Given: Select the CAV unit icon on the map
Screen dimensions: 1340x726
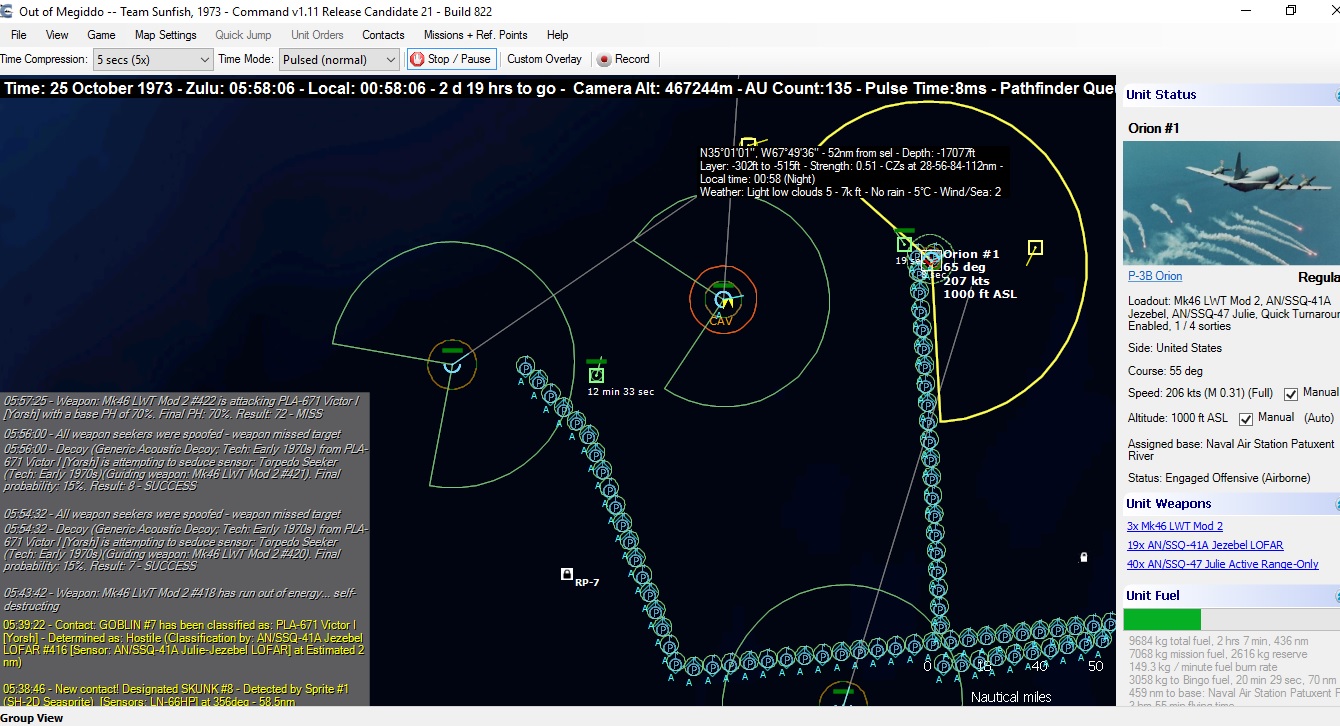Looking at the screenshot, I should pyautogui.click(x=723, y=298).
